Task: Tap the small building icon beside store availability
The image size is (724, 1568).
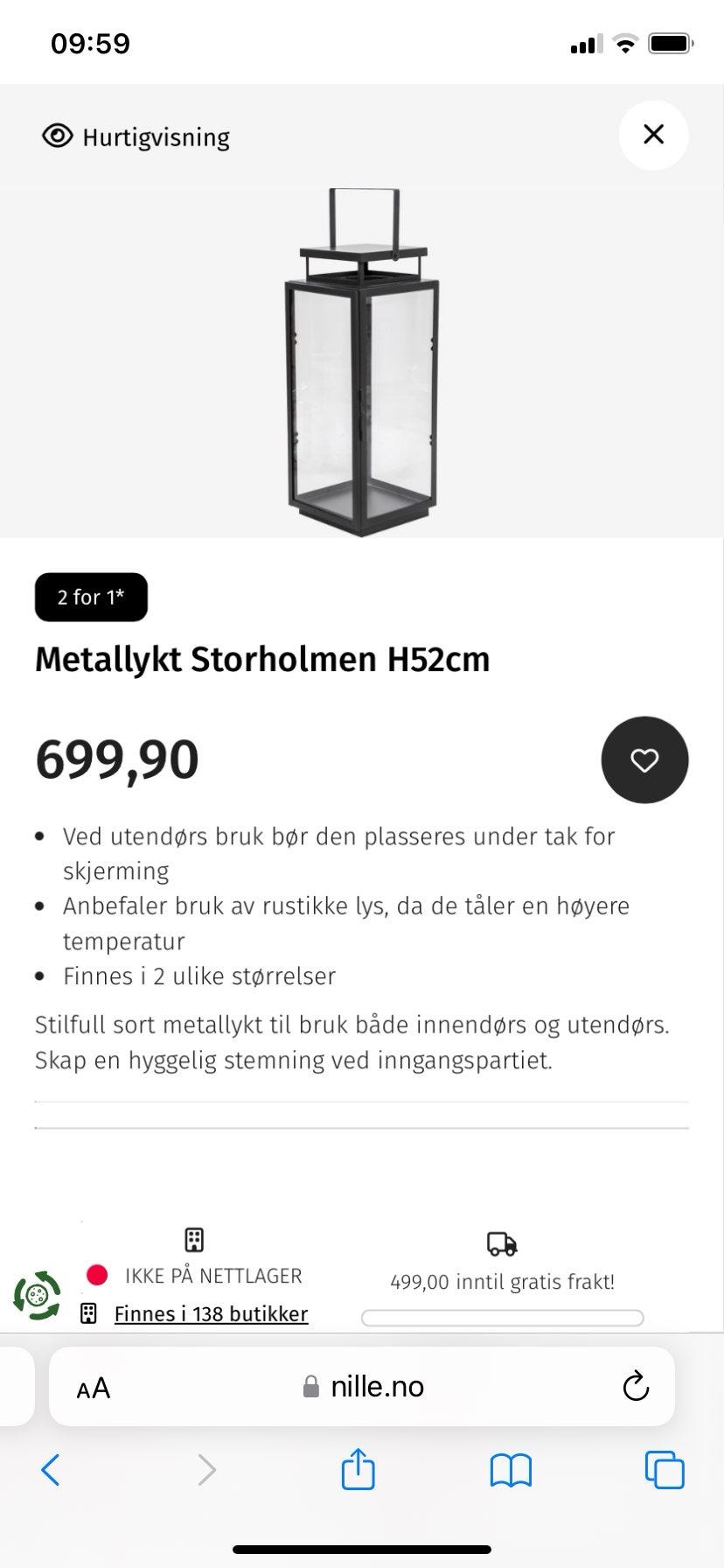Action: coord(88,1313)
